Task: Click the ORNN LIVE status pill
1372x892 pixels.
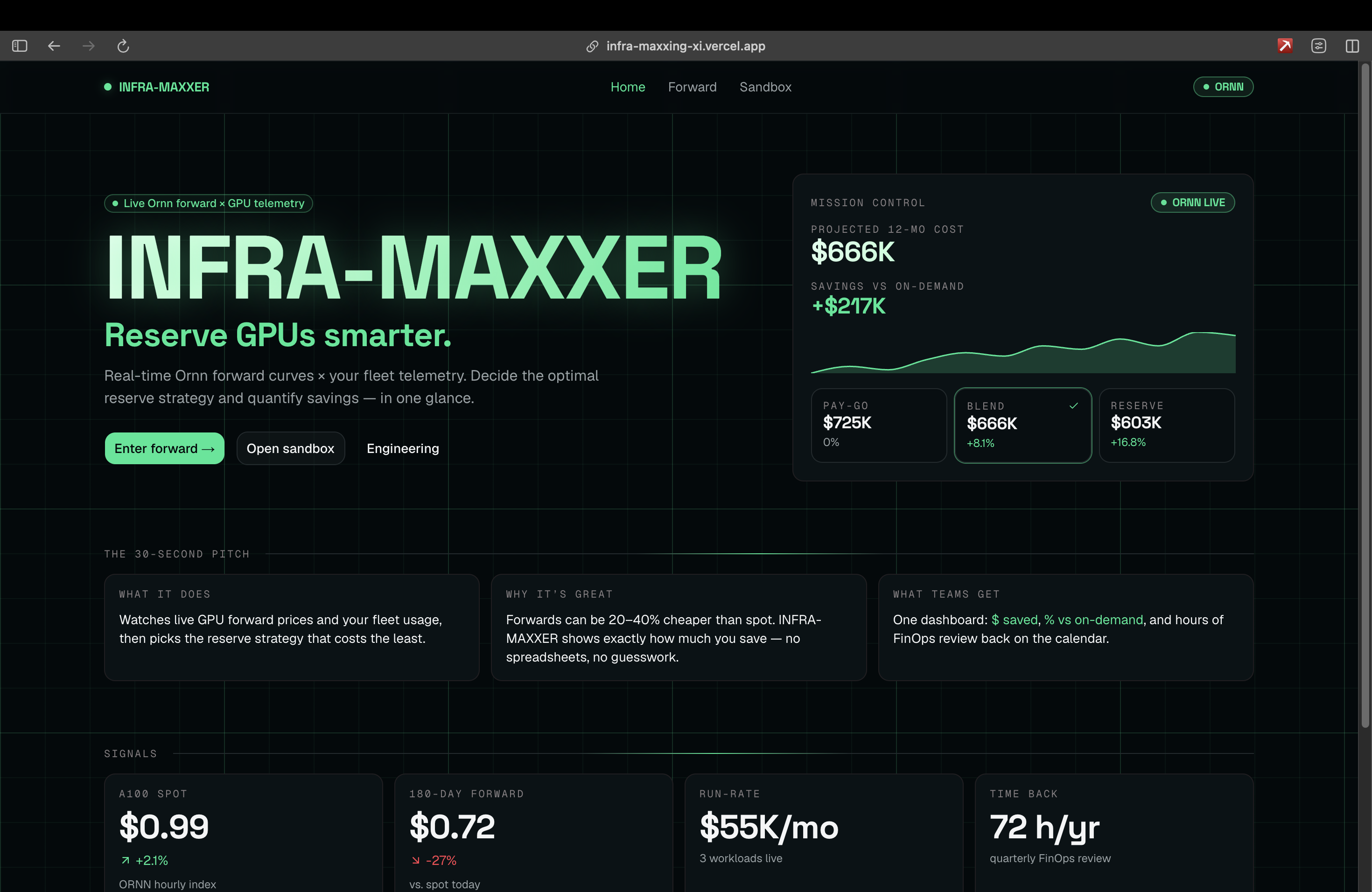Action: pyautogui.click(x=1193, y=202)
